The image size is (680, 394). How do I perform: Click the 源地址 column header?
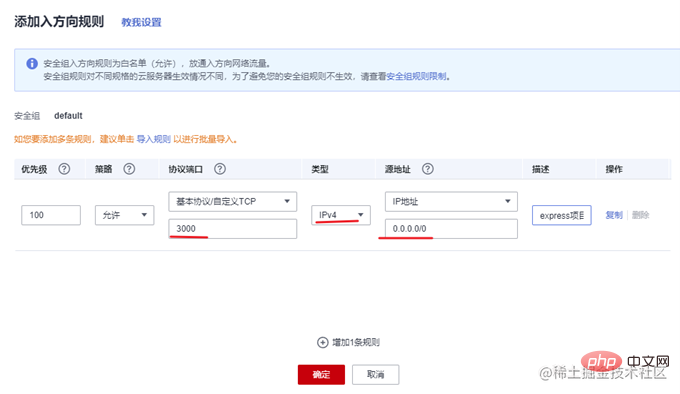(x=398, y=169)
